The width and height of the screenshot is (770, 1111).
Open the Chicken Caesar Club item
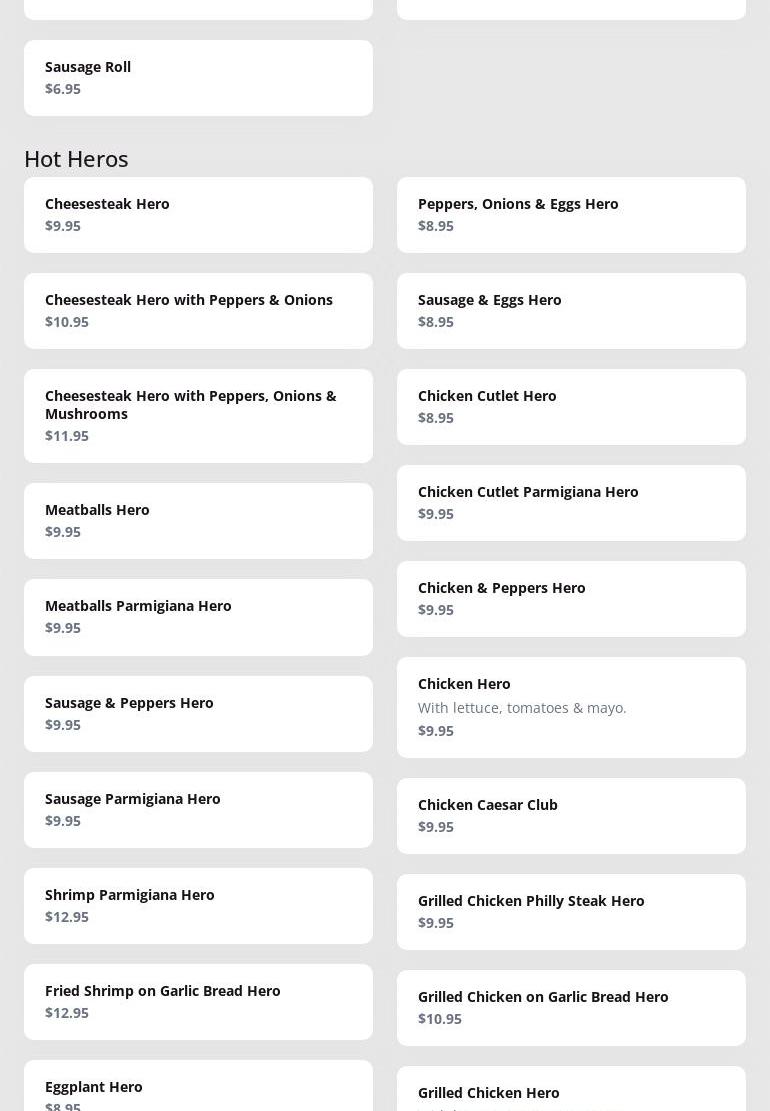pyautogui.click(x=571, y=816)
